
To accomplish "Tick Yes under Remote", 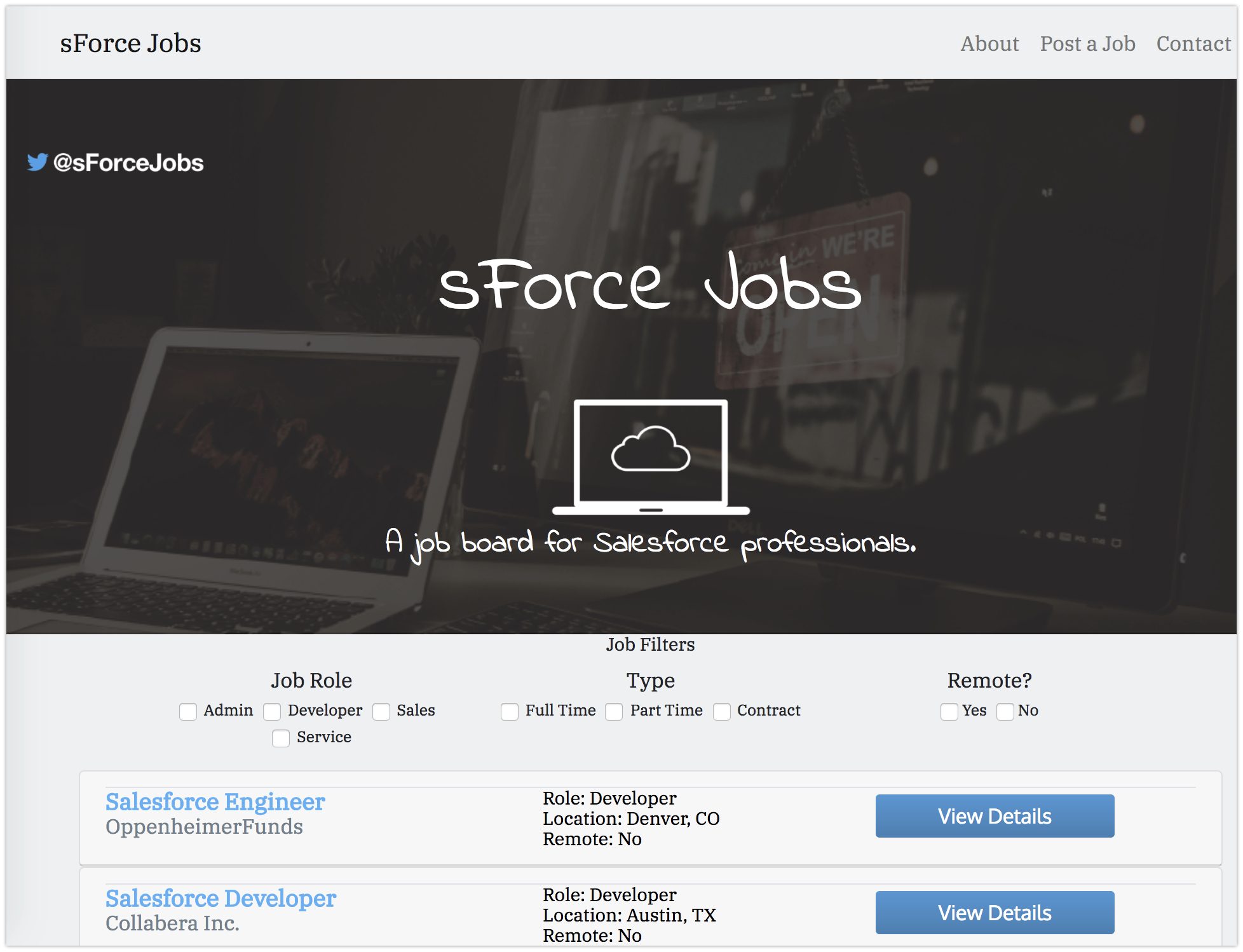I will 949,711.
